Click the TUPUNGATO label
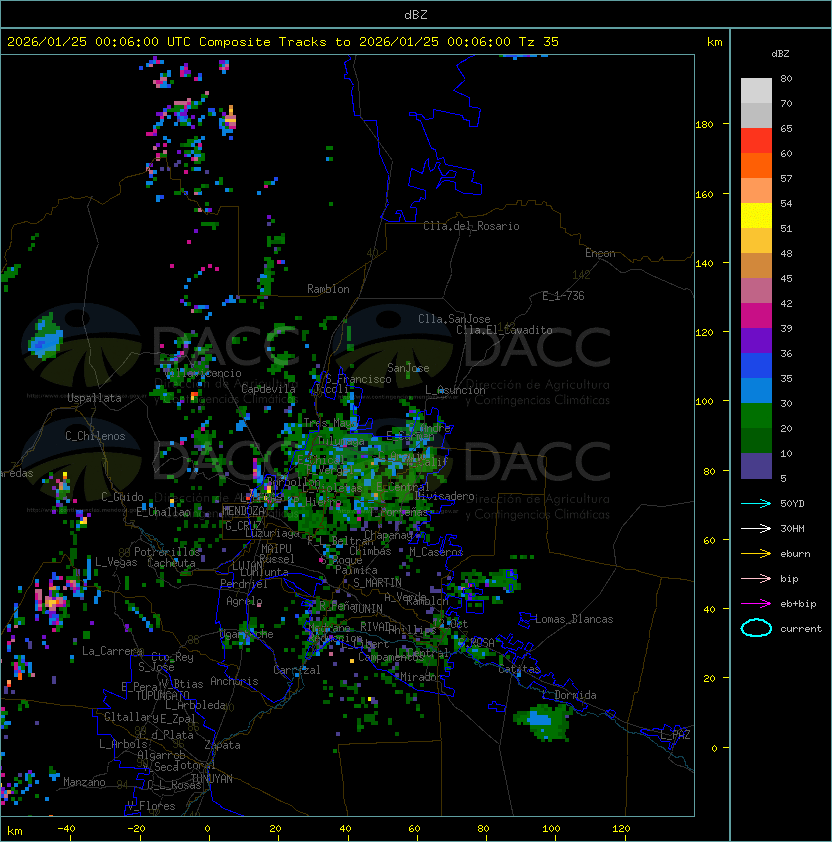Screen dimensions: 832x842 (162, 695)
